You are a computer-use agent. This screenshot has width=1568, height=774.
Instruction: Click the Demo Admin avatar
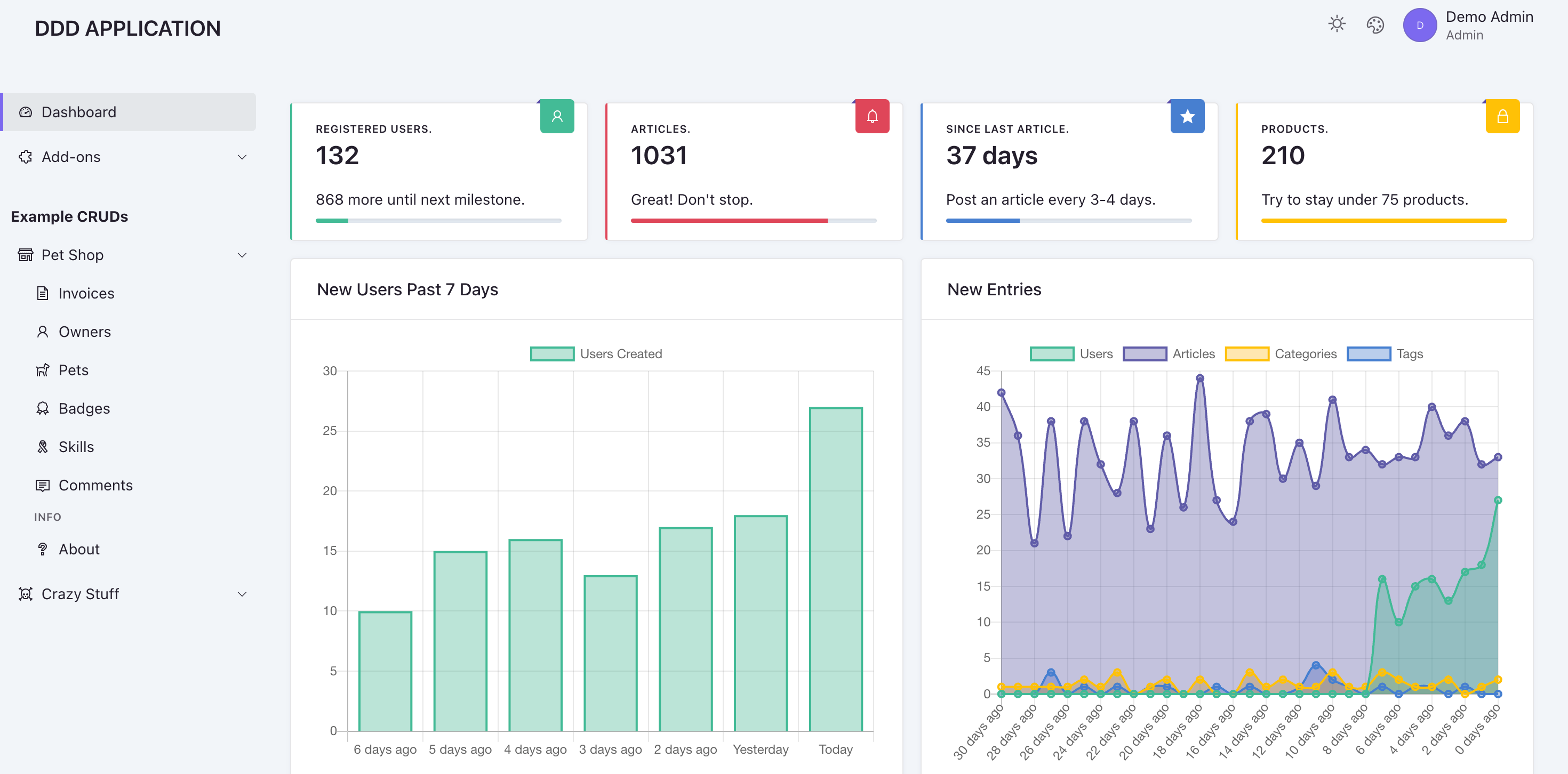1420,26
